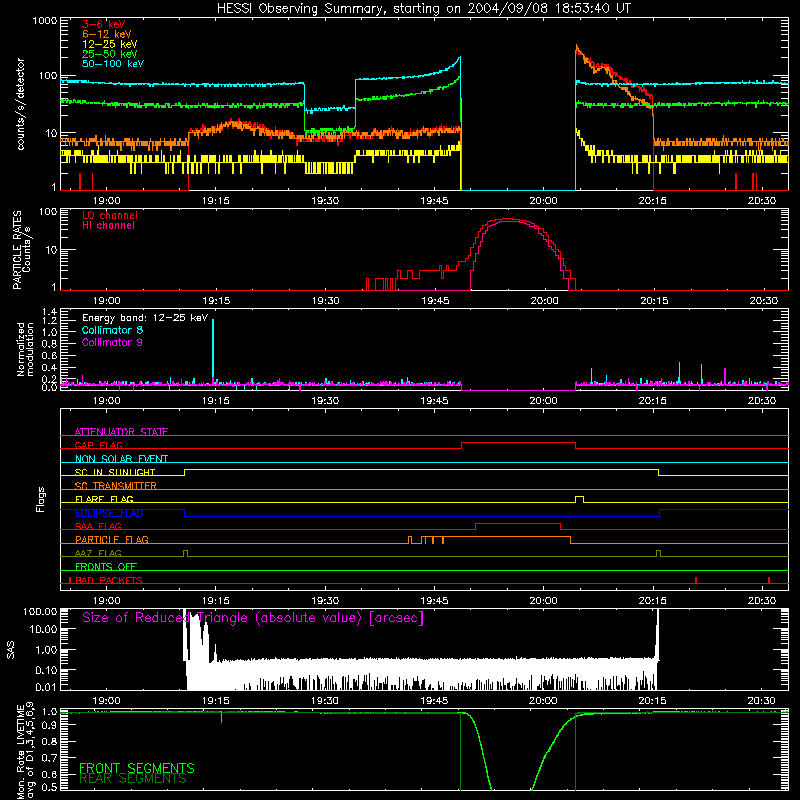Select the PARTICLE FLAG label

(x=112, y=539)
